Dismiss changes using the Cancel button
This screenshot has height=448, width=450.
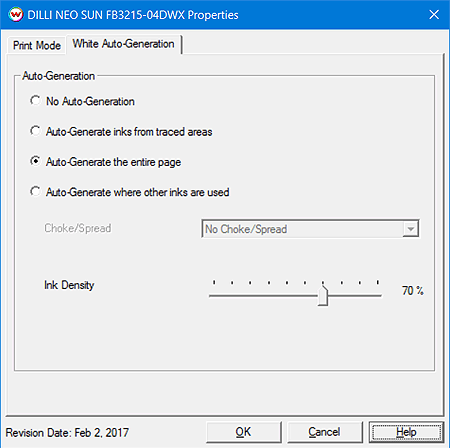pyautogui.click(x=325, y=432)
